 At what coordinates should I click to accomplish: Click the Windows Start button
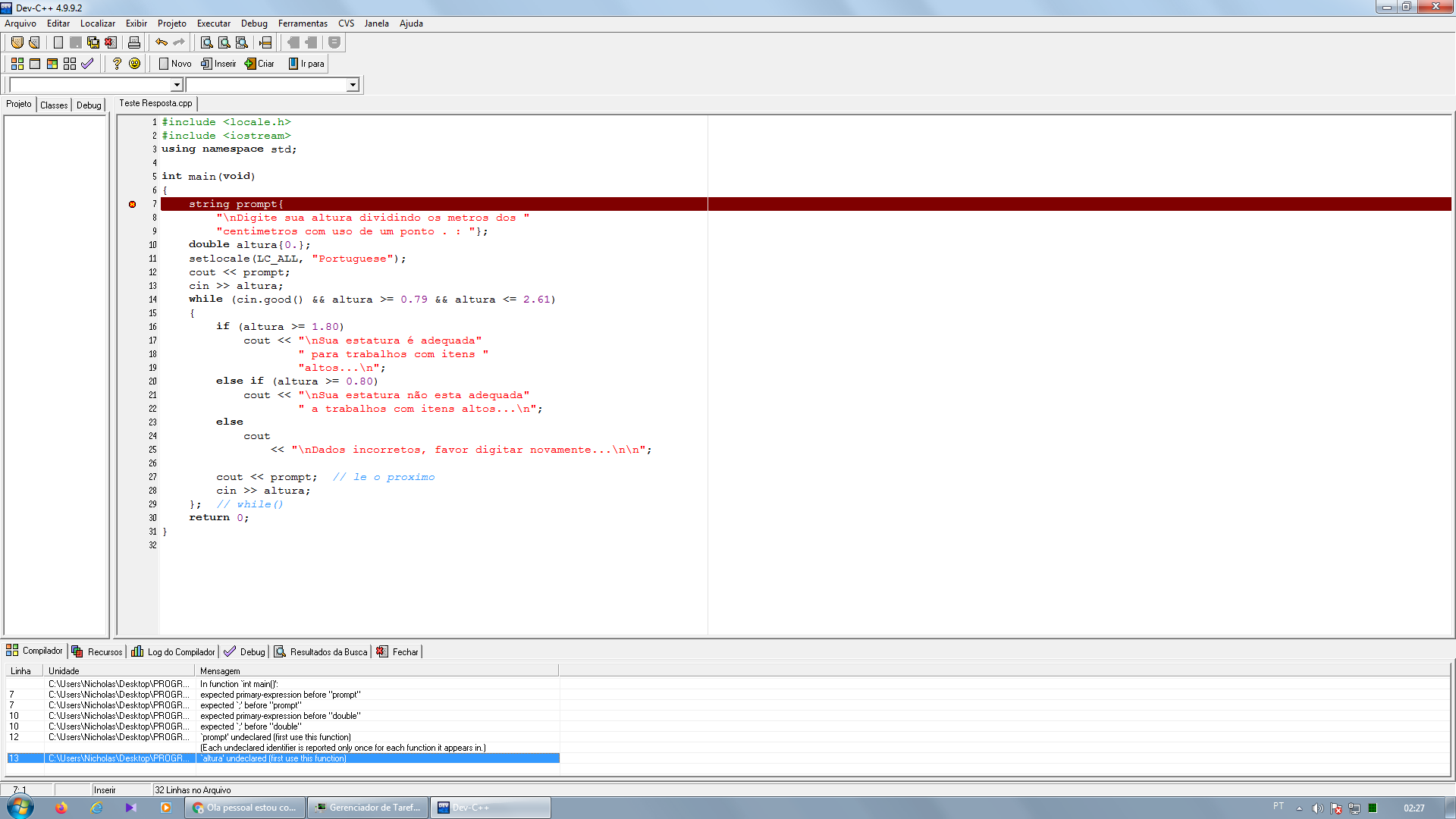[x=20, y=807]
